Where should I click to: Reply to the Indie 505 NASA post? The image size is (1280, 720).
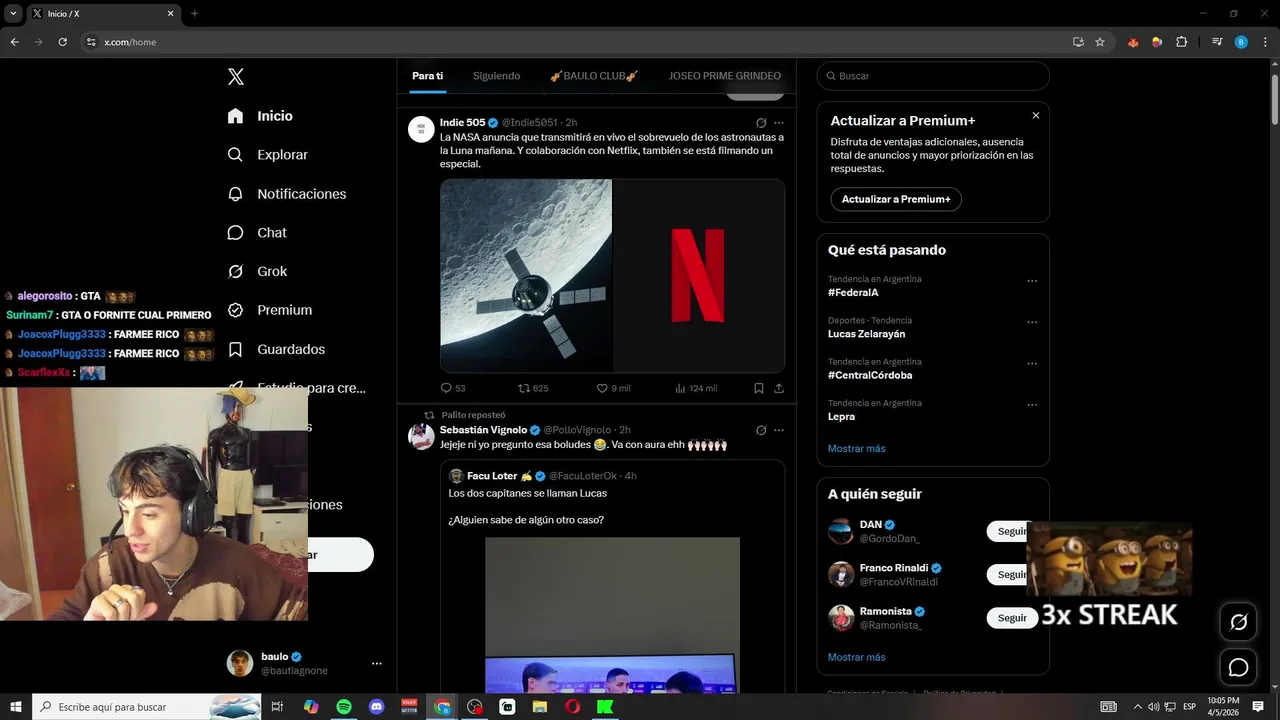(453, 388)
